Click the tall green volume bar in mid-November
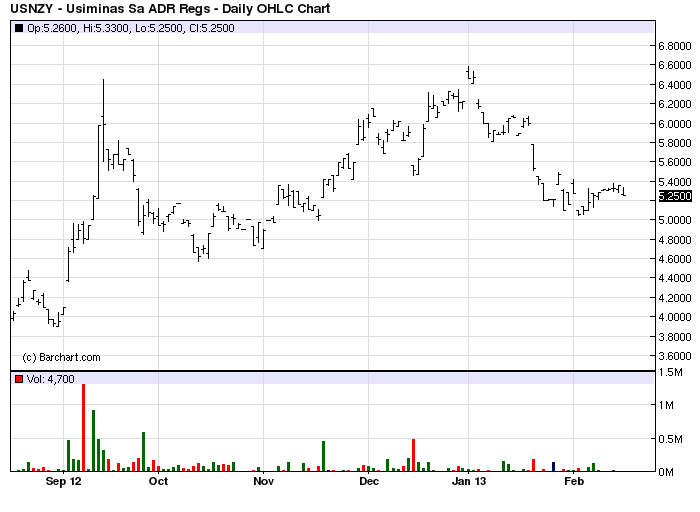This screenshot has width=700, height=512. point(324,456)
